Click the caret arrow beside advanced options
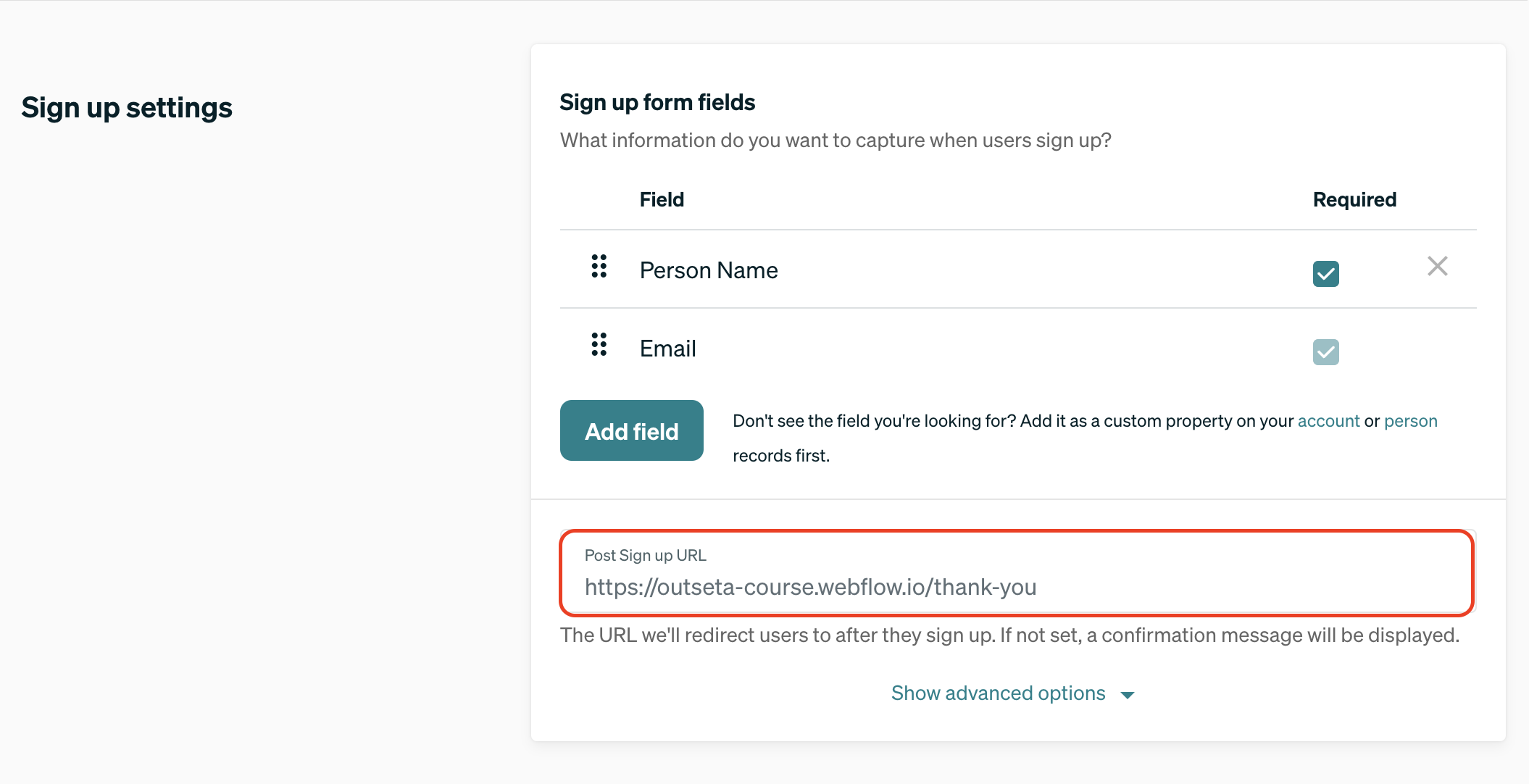This screenshot has height=784, width=1529. pyautogui.click(x=1128, y=695)
